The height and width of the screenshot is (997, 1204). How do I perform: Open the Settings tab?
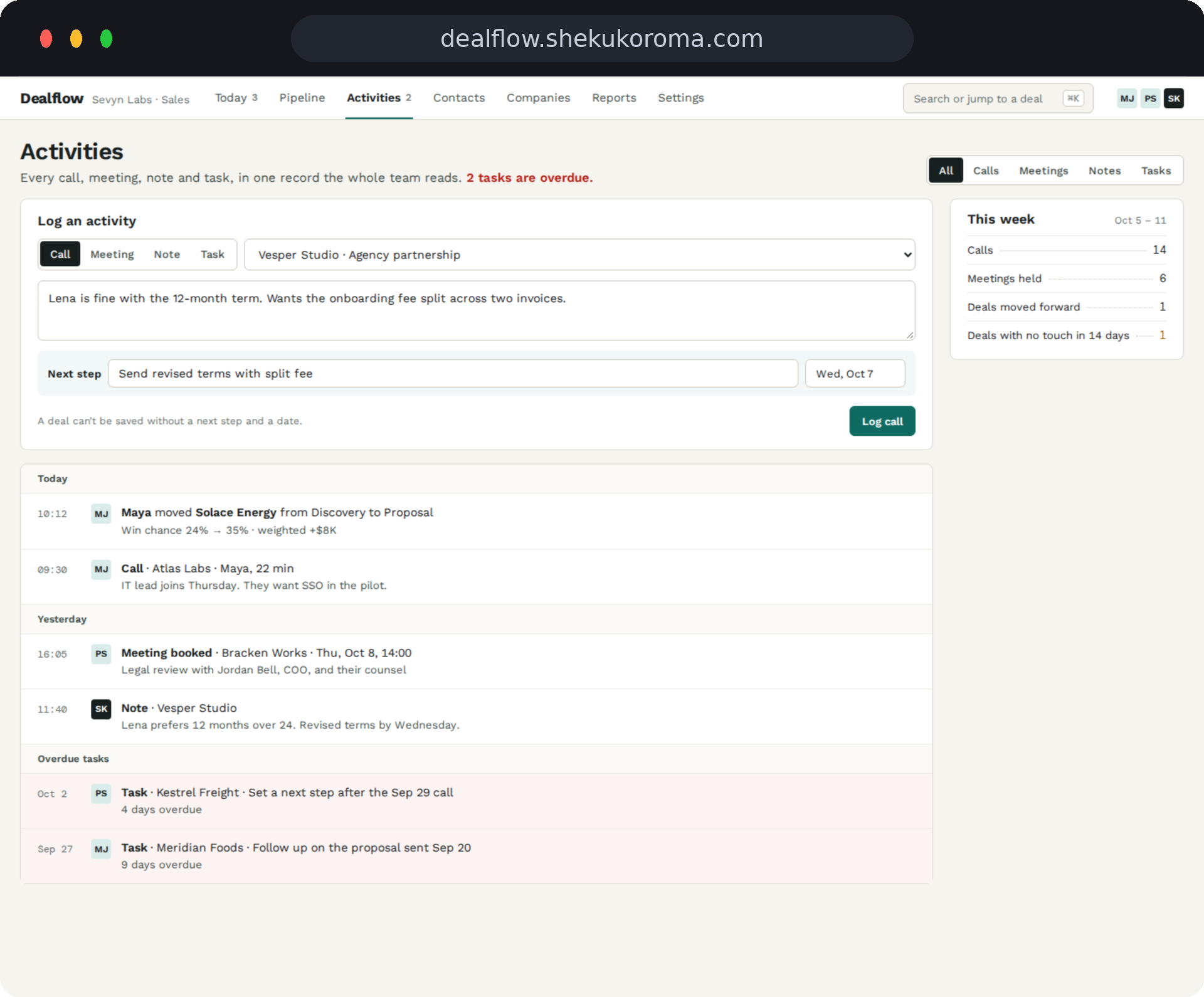681,98
